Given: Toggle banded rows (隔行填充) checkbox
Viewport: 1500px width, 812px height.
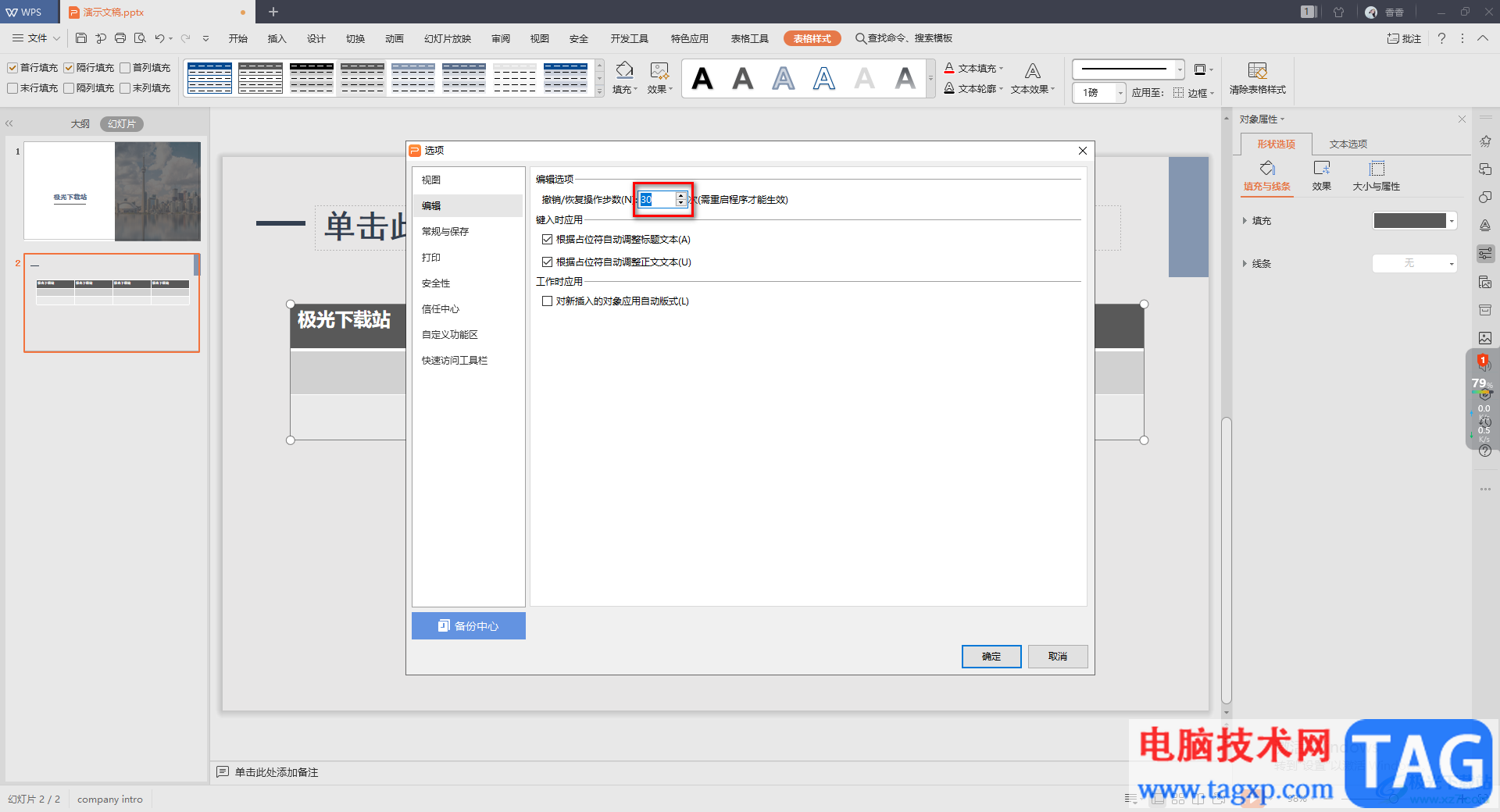Looking at the screenshot, I should 69,68.
